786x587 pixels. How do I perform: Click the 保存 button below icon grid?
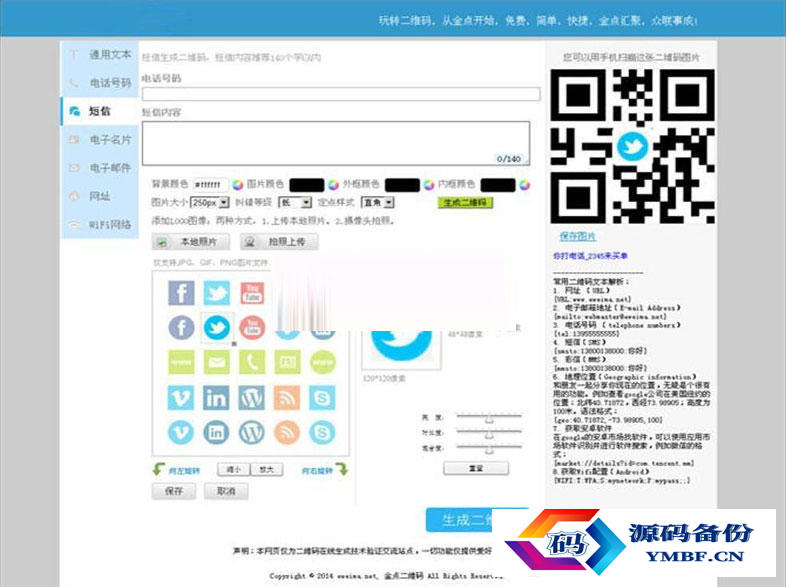coord(174,491)
